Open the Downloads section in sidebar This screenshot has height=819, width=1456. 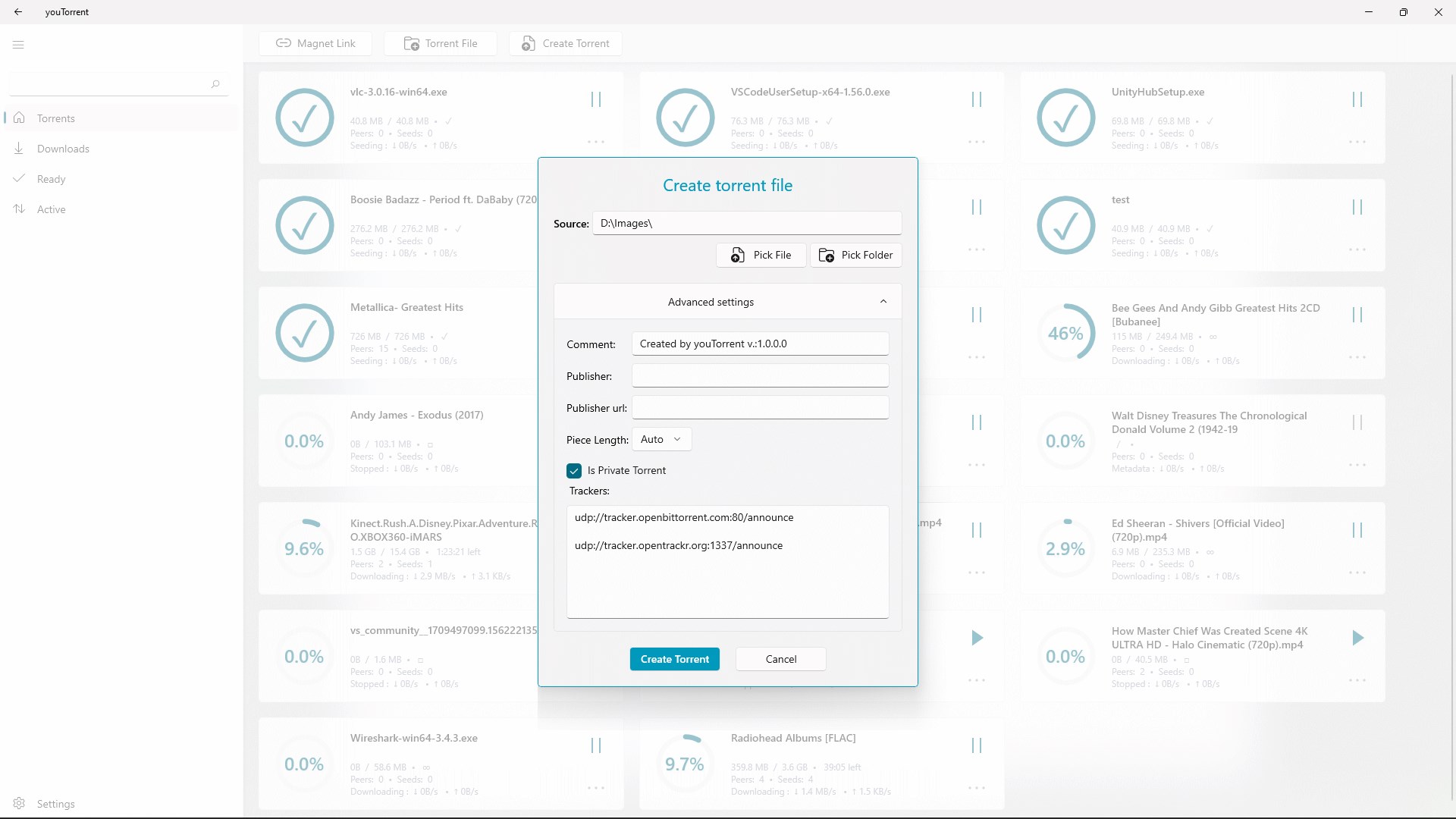click(x=63, y=149)
